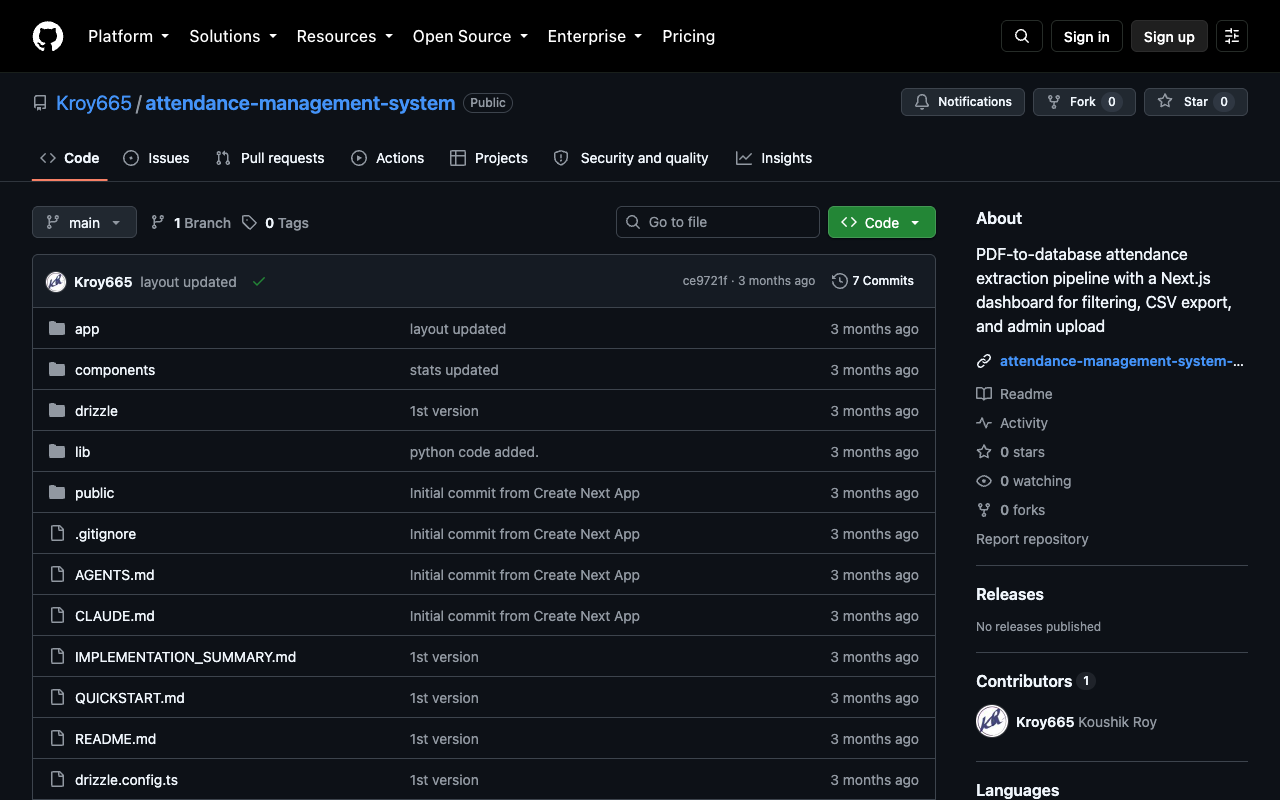
Task: Expand the Solutions menu
Action: tap(233, 36)
